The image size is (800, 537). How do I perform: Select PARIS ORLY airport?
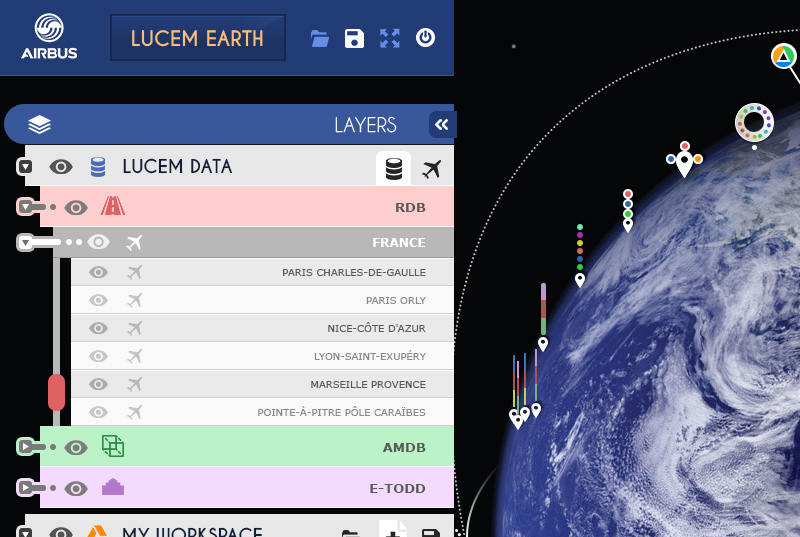[396, 300]
